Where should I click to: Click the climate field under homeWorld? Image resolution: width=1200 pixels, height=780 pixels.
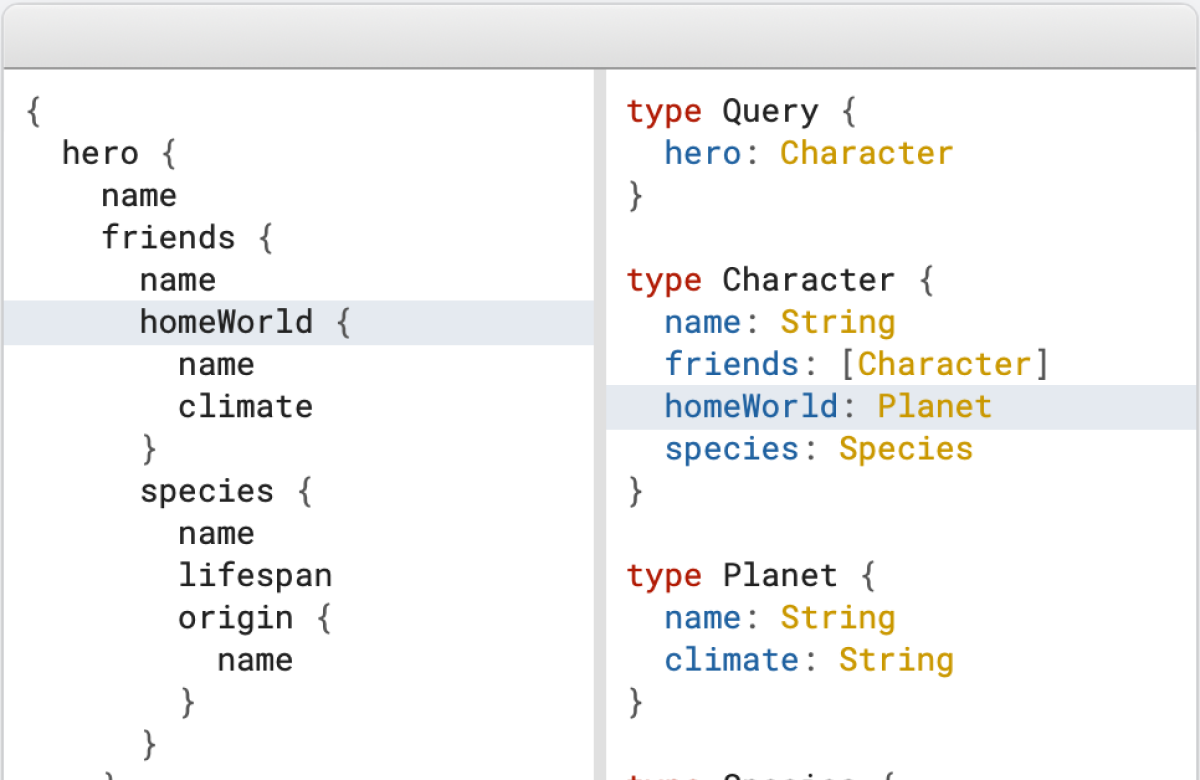coord(245,406)
